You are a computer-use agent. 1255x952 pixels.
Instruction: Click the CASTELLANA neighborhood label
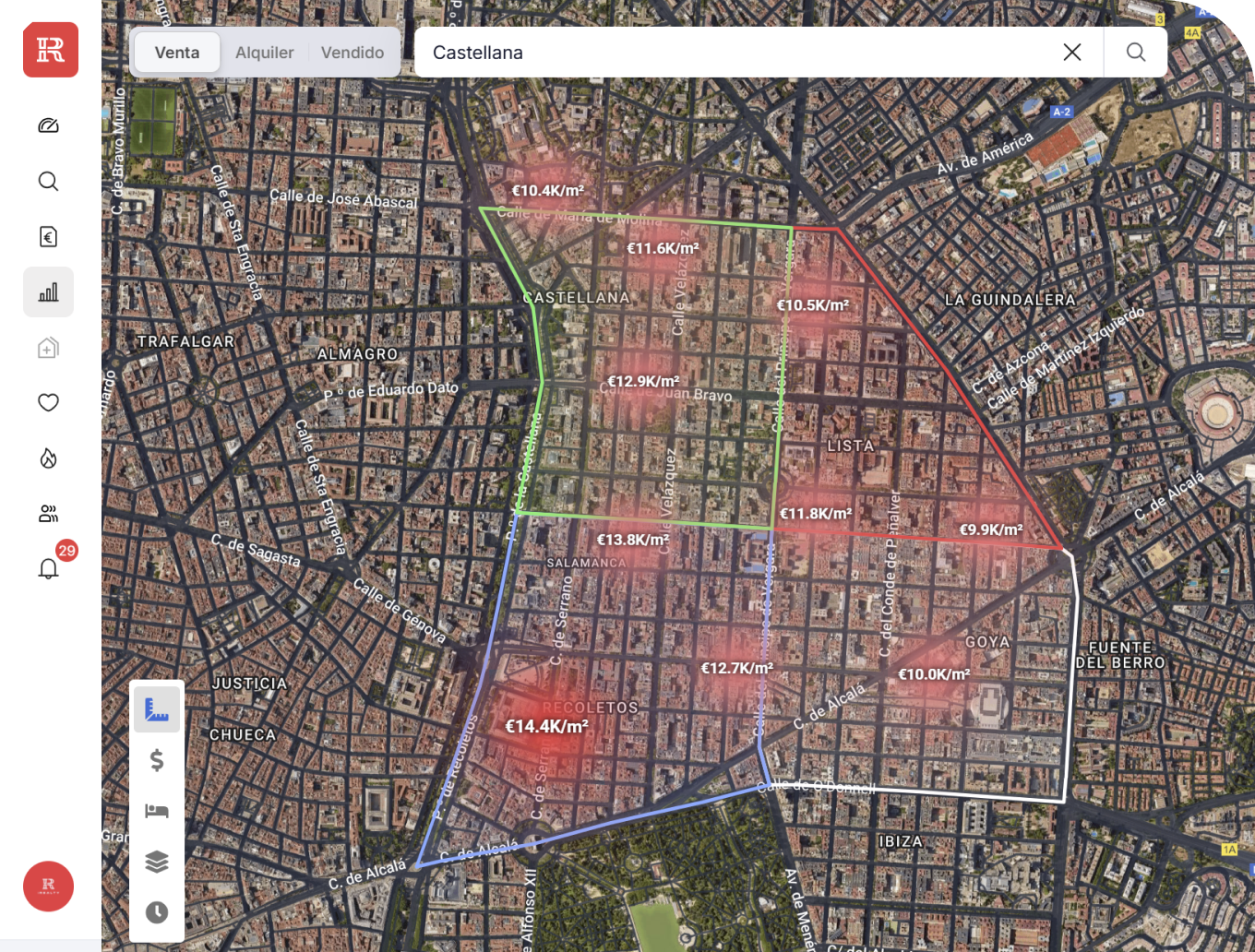tap(576, 298)
